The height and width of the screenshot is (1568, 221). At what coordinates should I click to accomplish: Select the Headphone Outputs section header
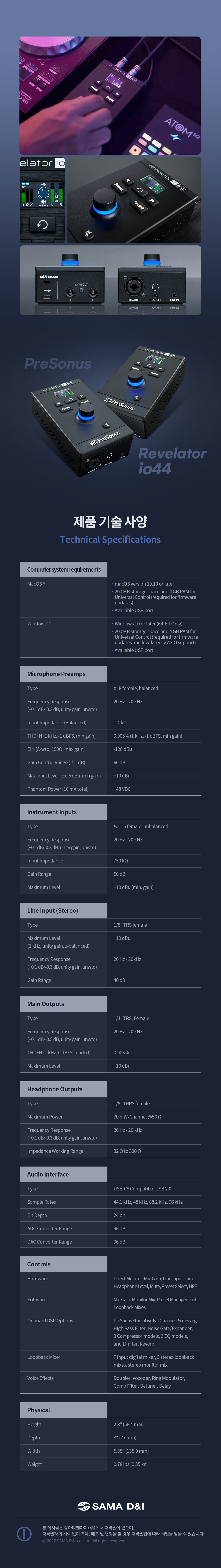(x=55, y=1089)
